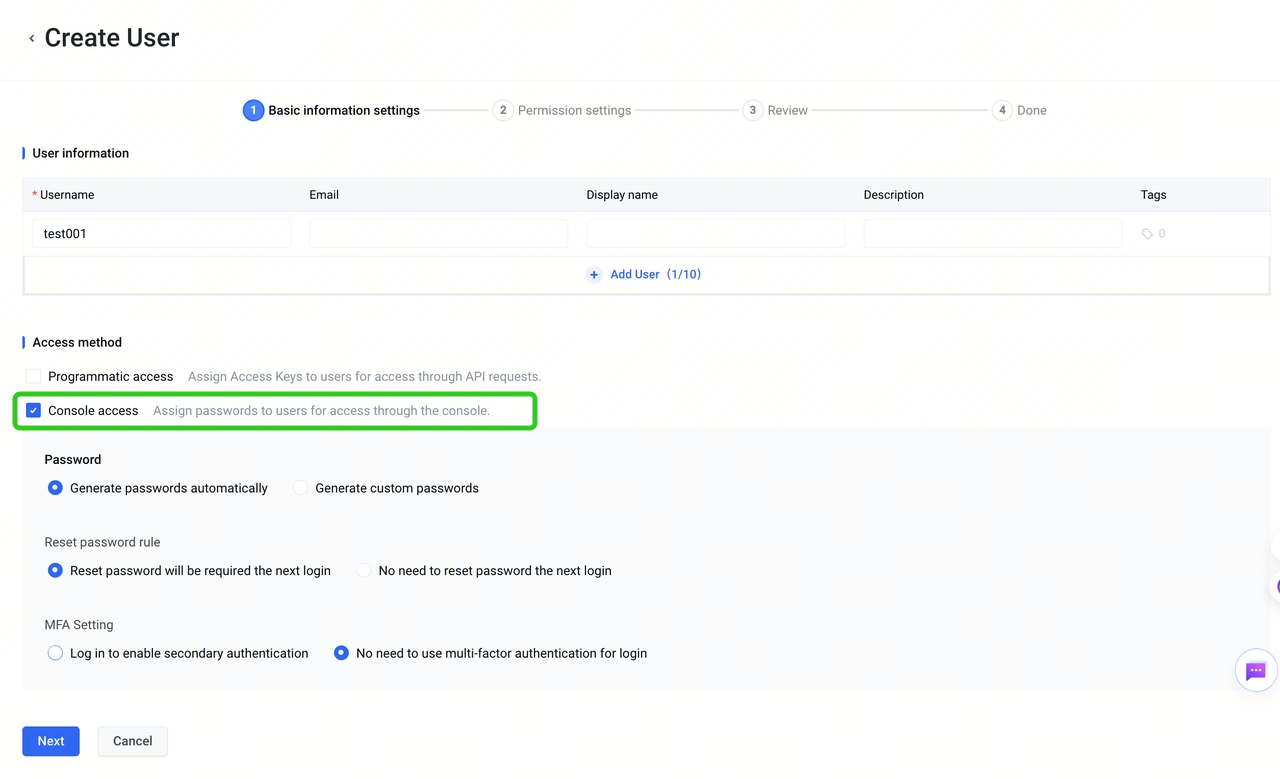Open the purple chat support bubble
Screen dimensions: 1280x779
click(1256, 671)
